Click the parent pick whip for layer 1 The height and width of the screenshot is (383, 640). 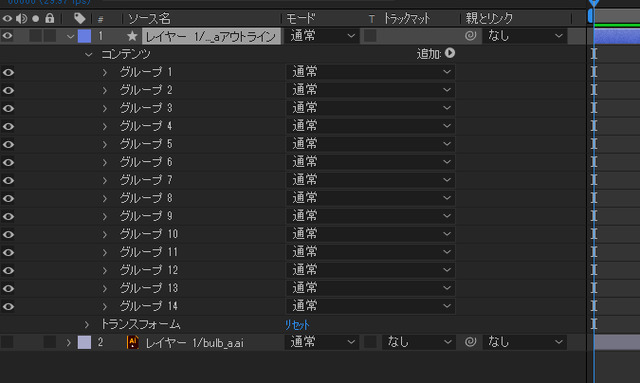pos(470,36)
